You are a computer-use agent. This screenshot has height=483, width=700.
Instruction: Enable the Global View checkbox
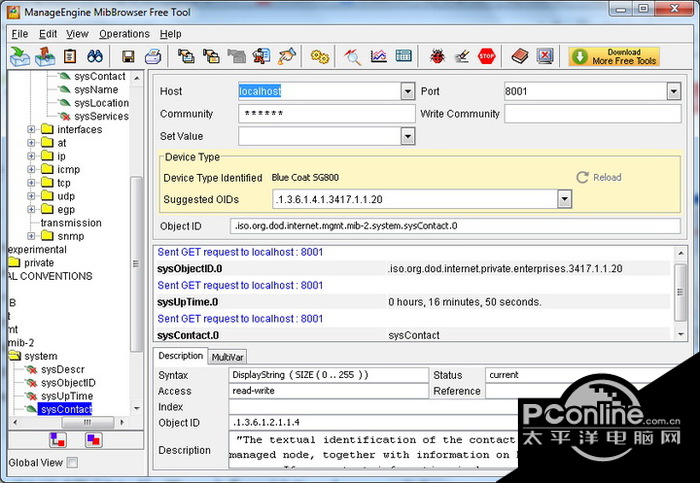click(x=72, y=463)
